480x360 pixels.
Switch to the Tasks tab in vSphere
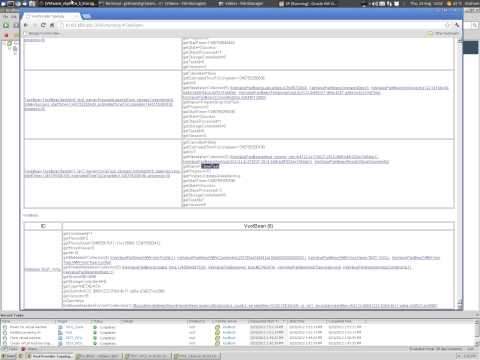pos(10,349)
